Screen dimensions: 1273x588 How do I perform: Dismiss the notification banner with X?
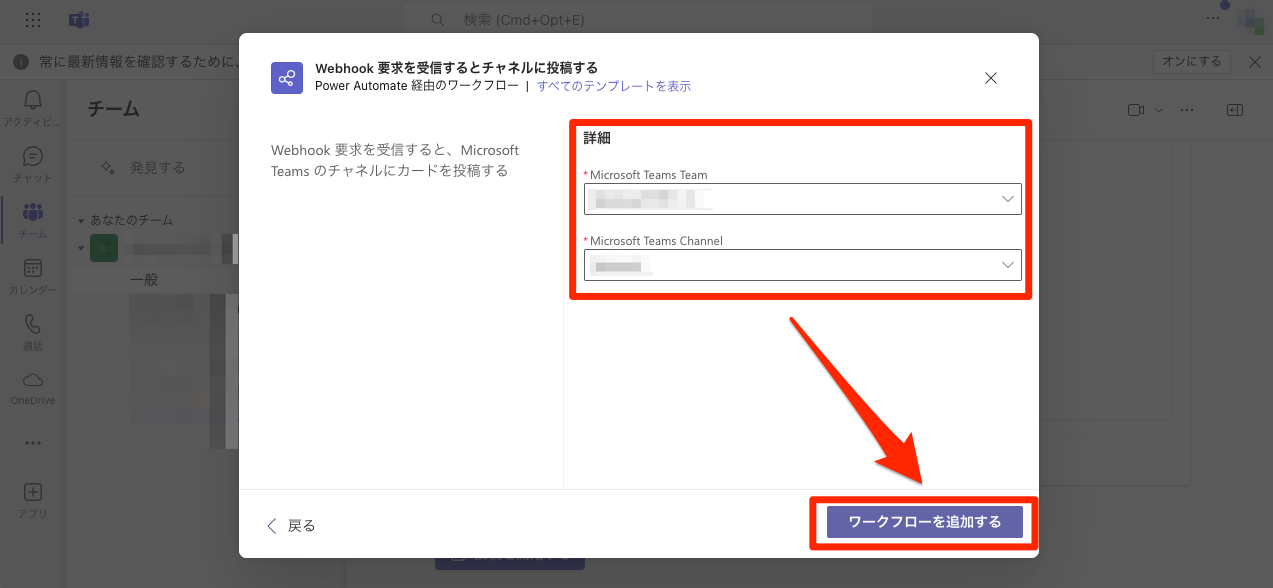[x=1255, y=62]
